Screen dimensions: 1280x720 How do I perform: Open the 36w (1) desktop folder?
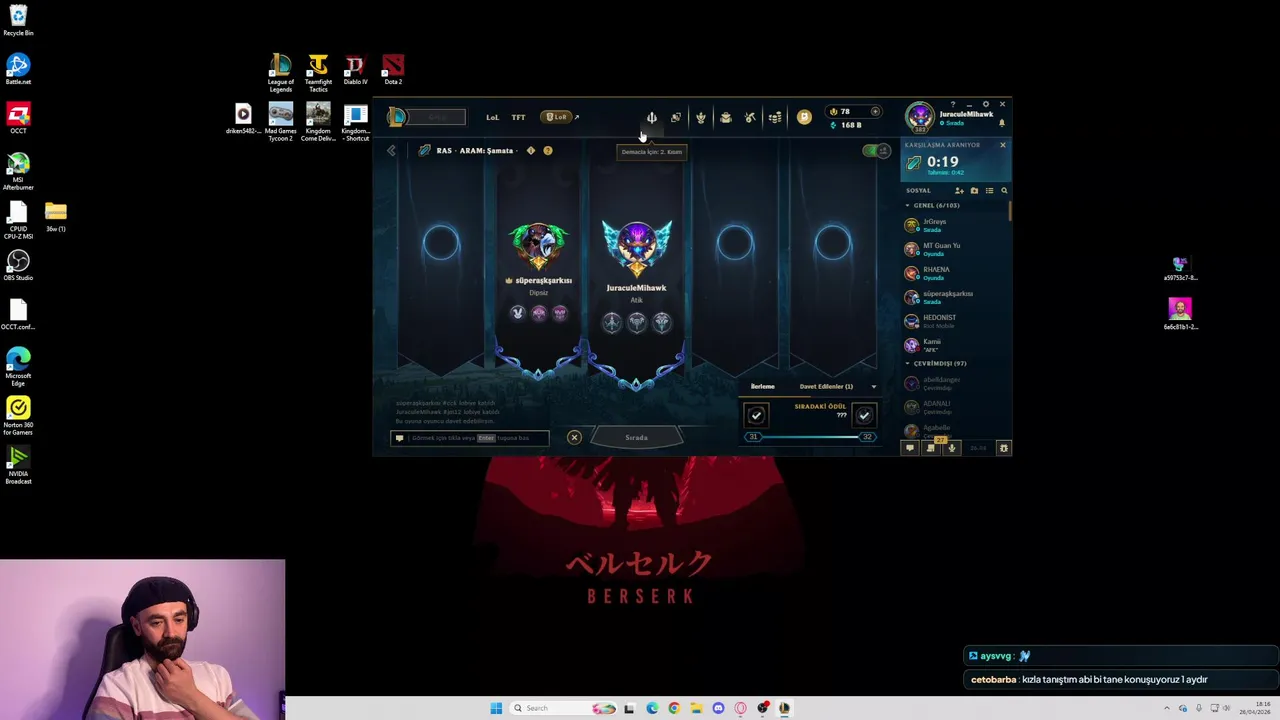pos(55,215)
